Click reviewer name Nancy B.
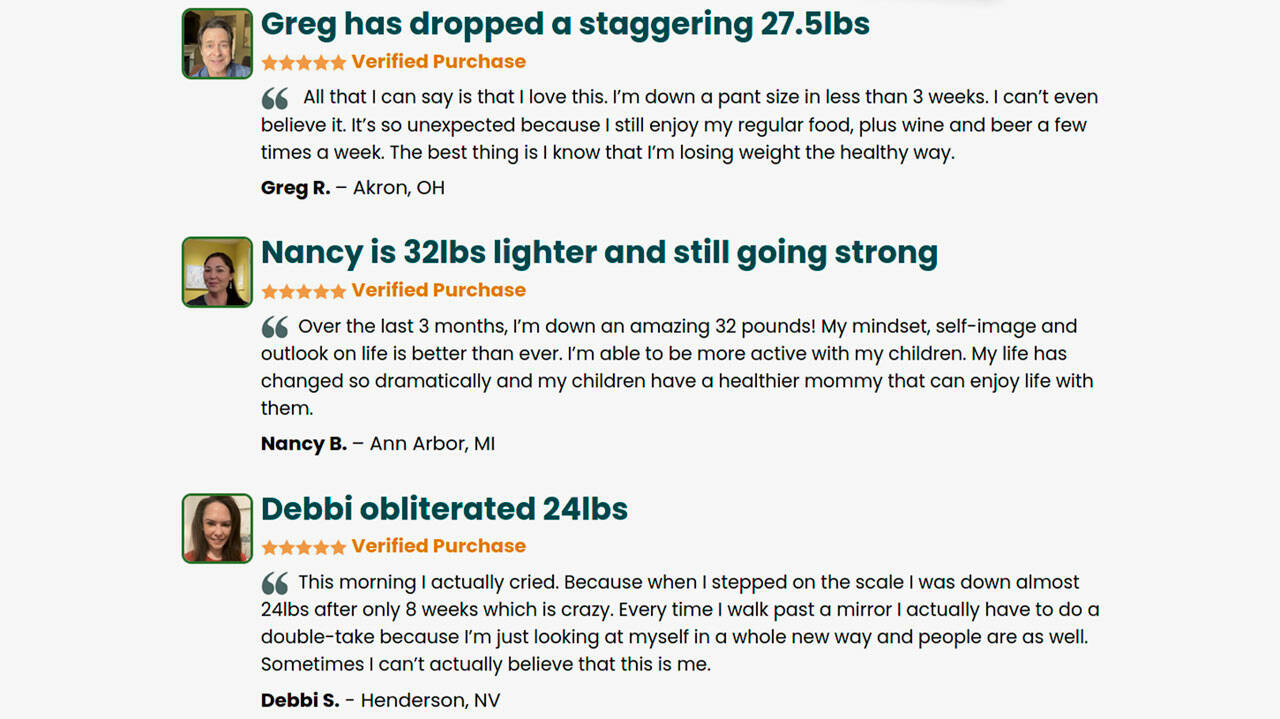This screenshot has height=719, width=1280. [x=303, y=444]
